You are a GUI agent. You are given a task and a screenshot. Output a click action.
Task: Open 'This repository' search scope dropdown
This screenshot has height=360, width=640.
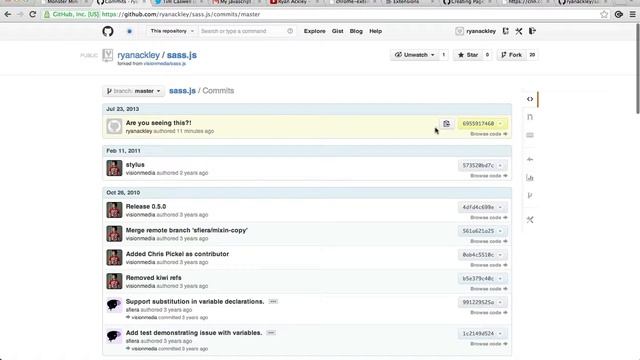coord(172,31)
